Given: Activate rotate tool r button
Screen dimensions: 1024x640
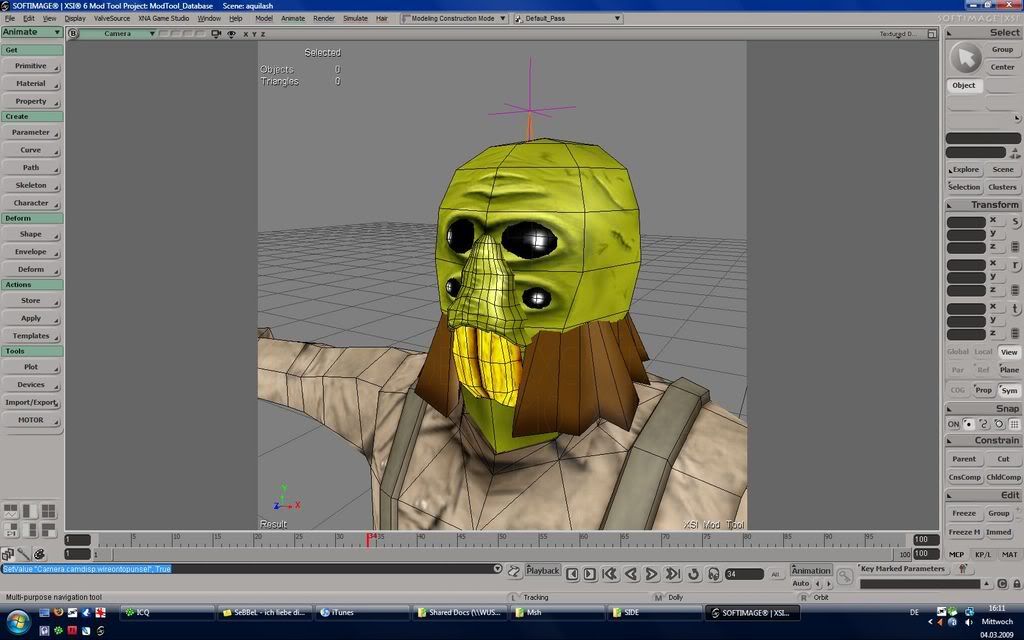Looking at the screenshot, I should point(1016,265).
